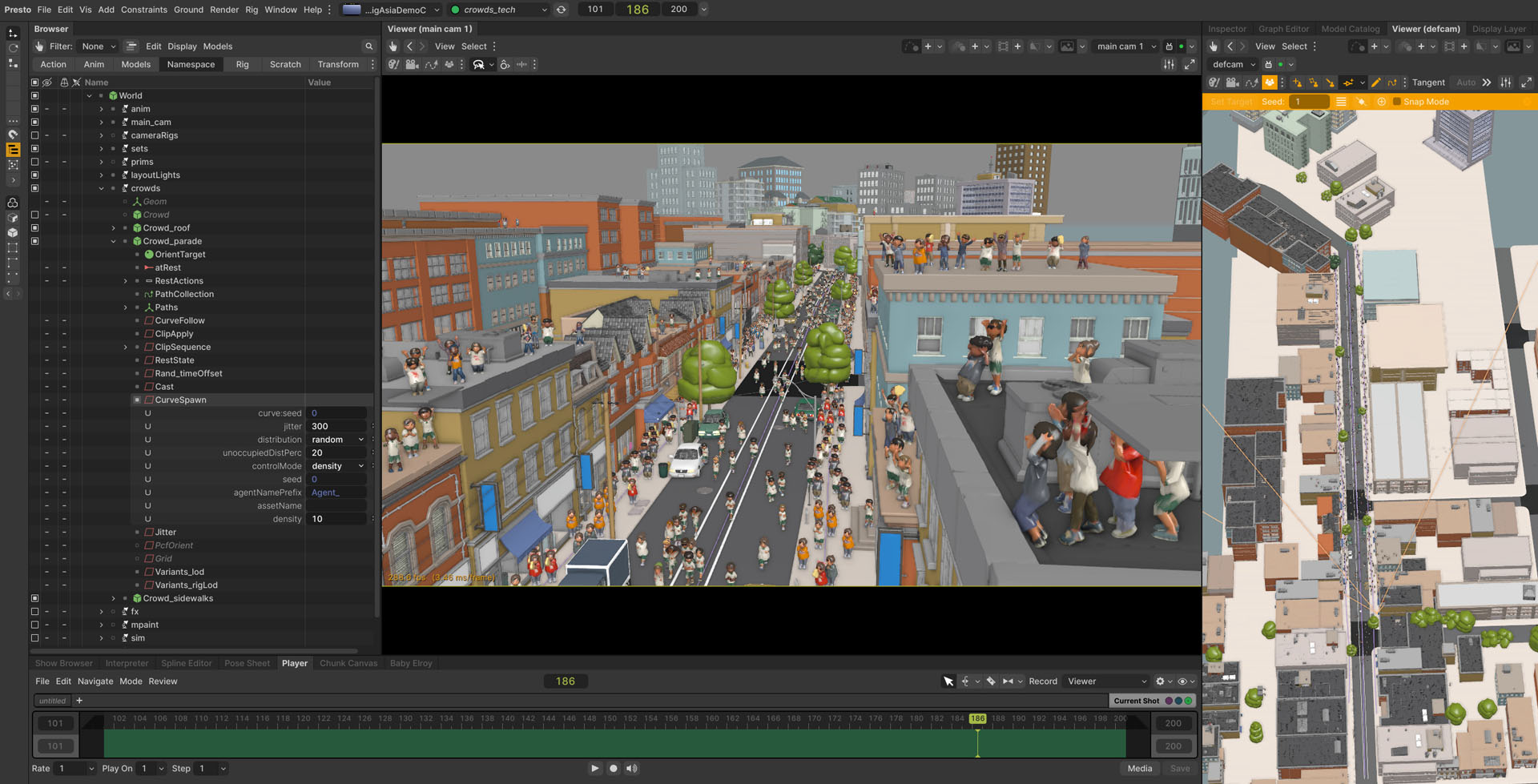1538x784 pixels.
Task: Open viewer settings sliders in main viewer
Action: (x=1169, y=64)
